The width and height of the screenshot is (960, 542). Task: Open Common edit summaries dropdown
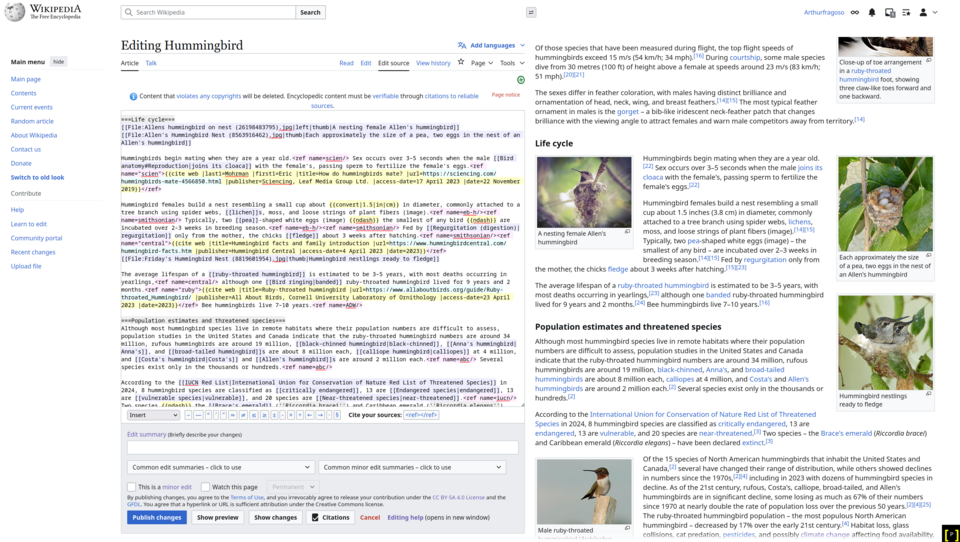pyautogui.click(x=219, y=467)
